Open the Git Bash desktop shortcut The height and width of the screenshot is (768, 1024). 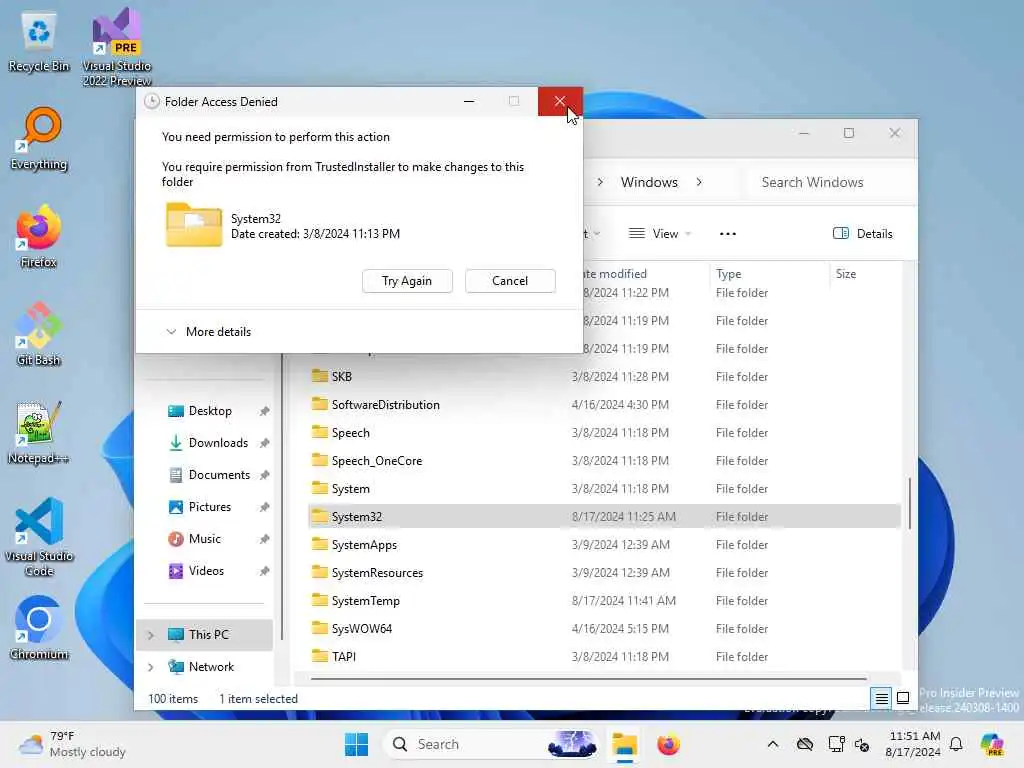click(39, 334)
